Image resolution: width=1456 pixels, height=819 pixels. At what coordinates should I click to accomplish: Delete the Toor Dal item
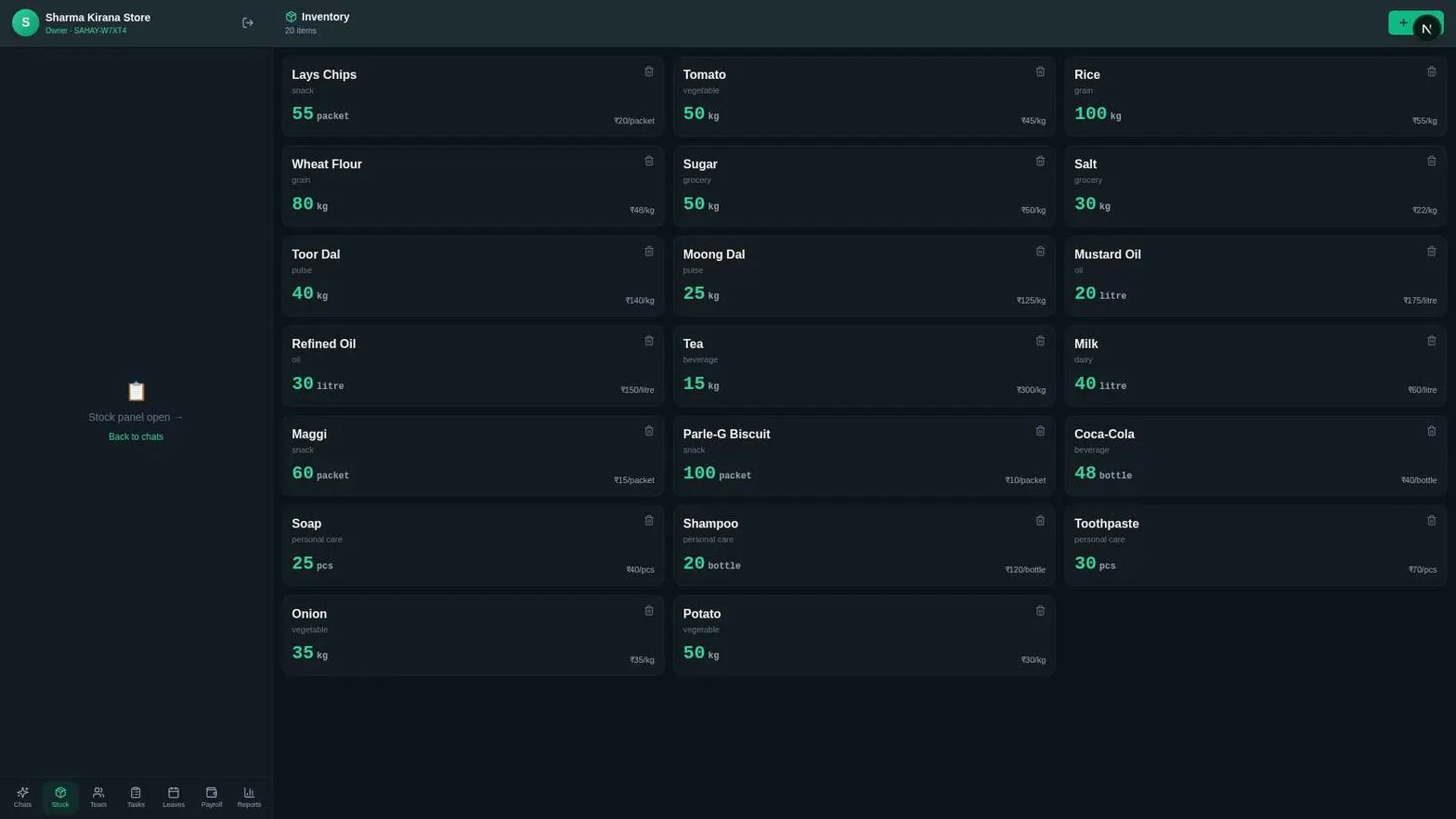pyautogui.click(x=649, y=251)
